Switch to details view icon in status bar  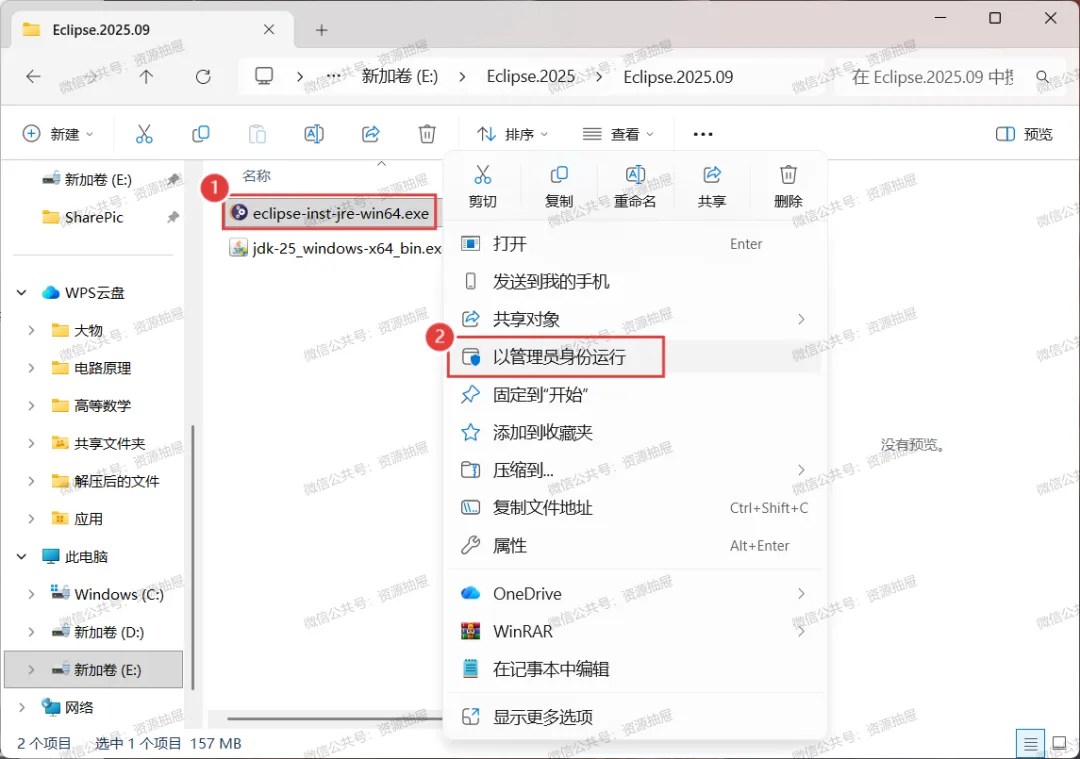click(1030, 744)
